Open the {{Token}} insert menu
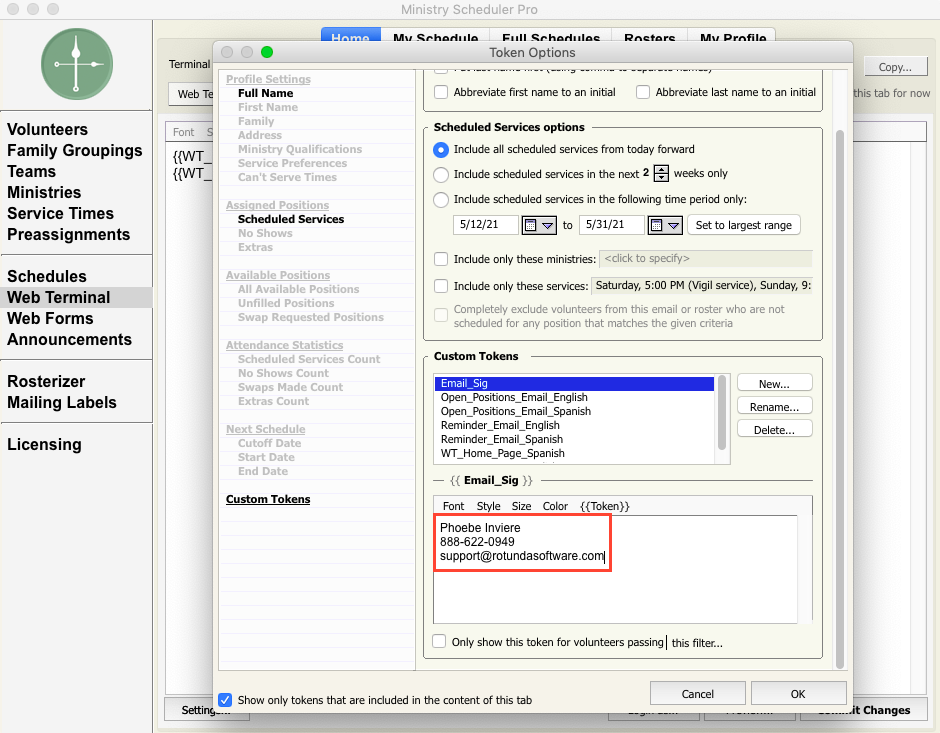The width and height of the screenshot is (940, 733). (604, 506)
